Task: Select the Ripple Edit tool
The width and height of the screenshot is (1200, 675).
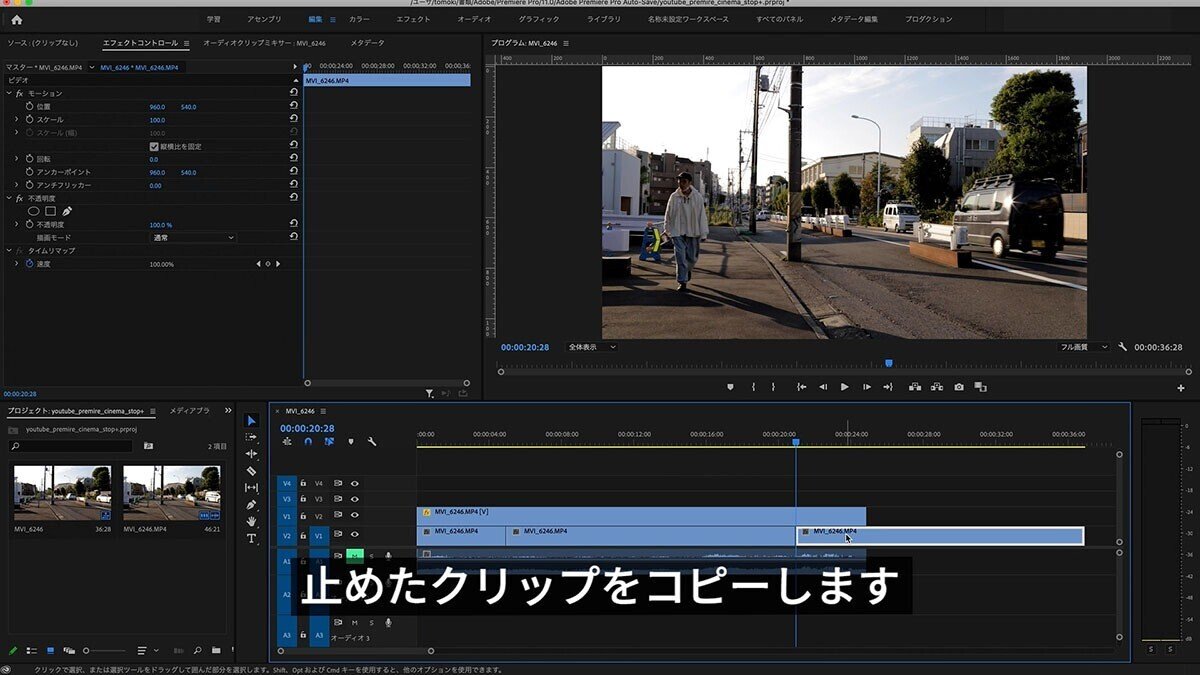Action: click(251, 454)
